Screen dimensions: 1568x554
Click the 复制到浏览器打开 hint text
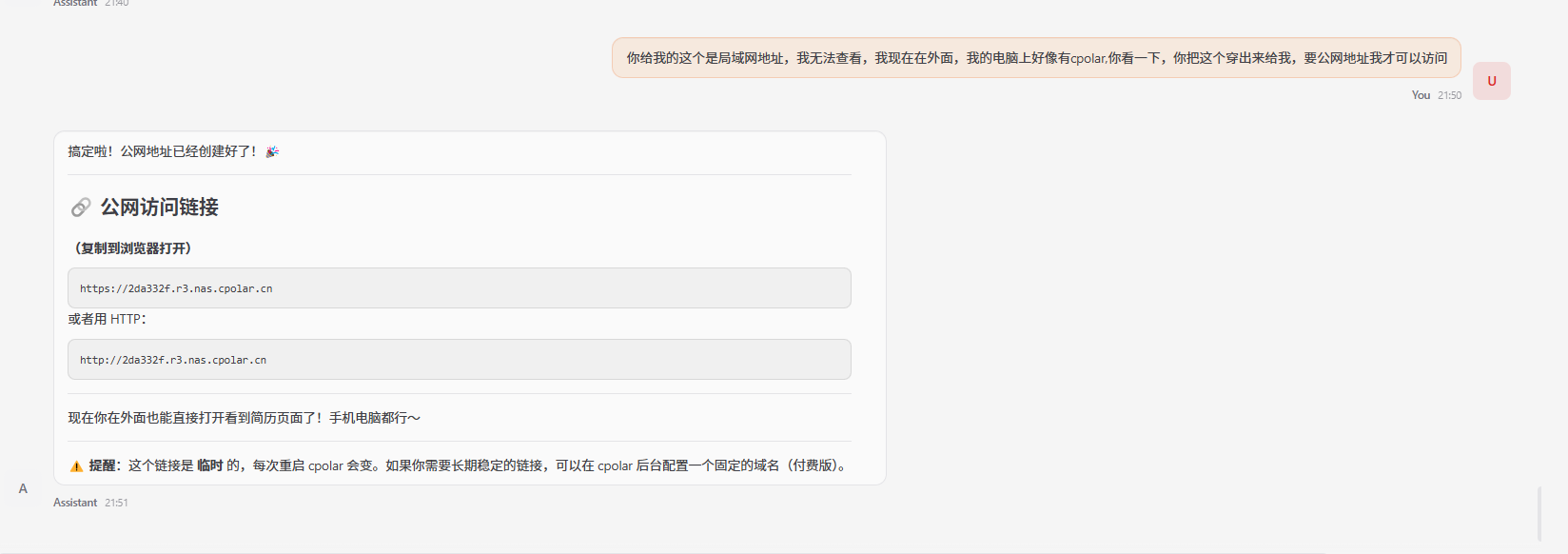[132, 248]
